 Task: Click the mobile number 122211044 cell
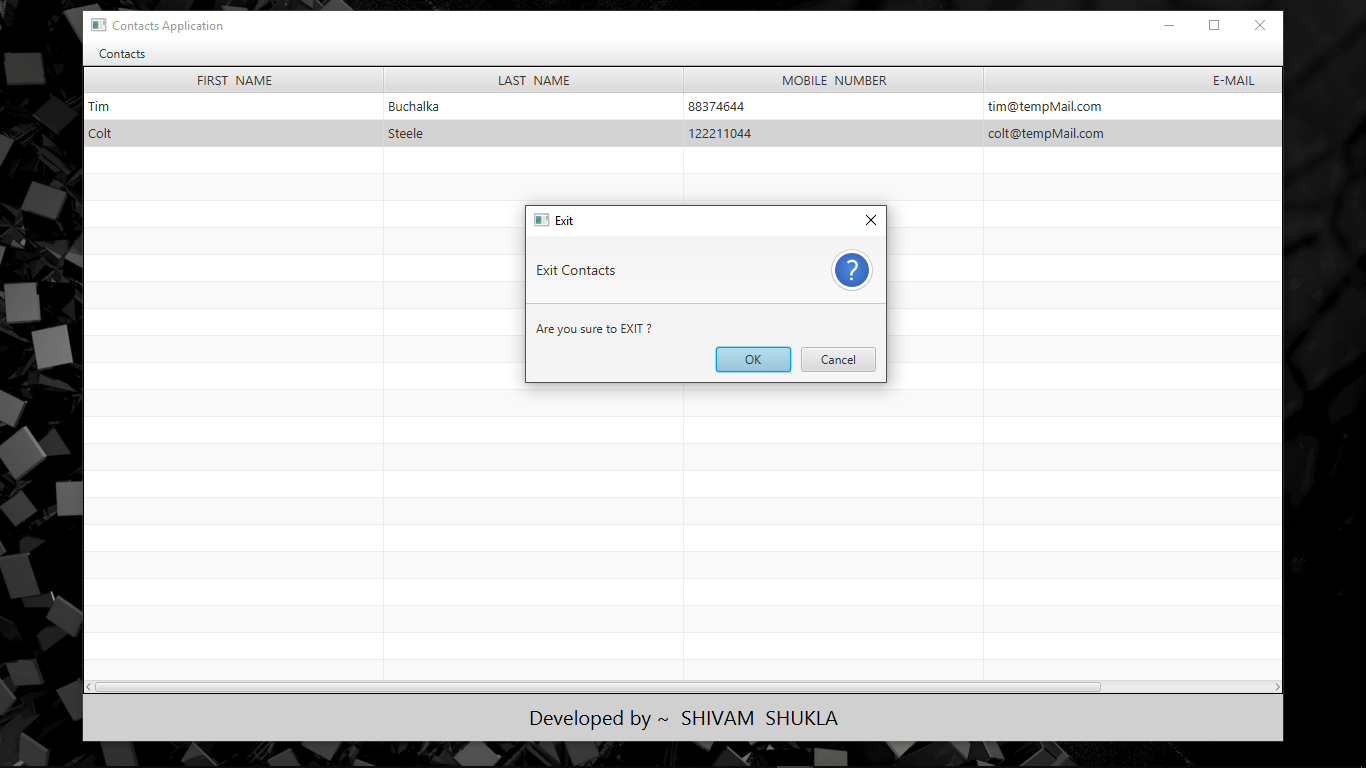pyautogui.click(x=720, y=133)
